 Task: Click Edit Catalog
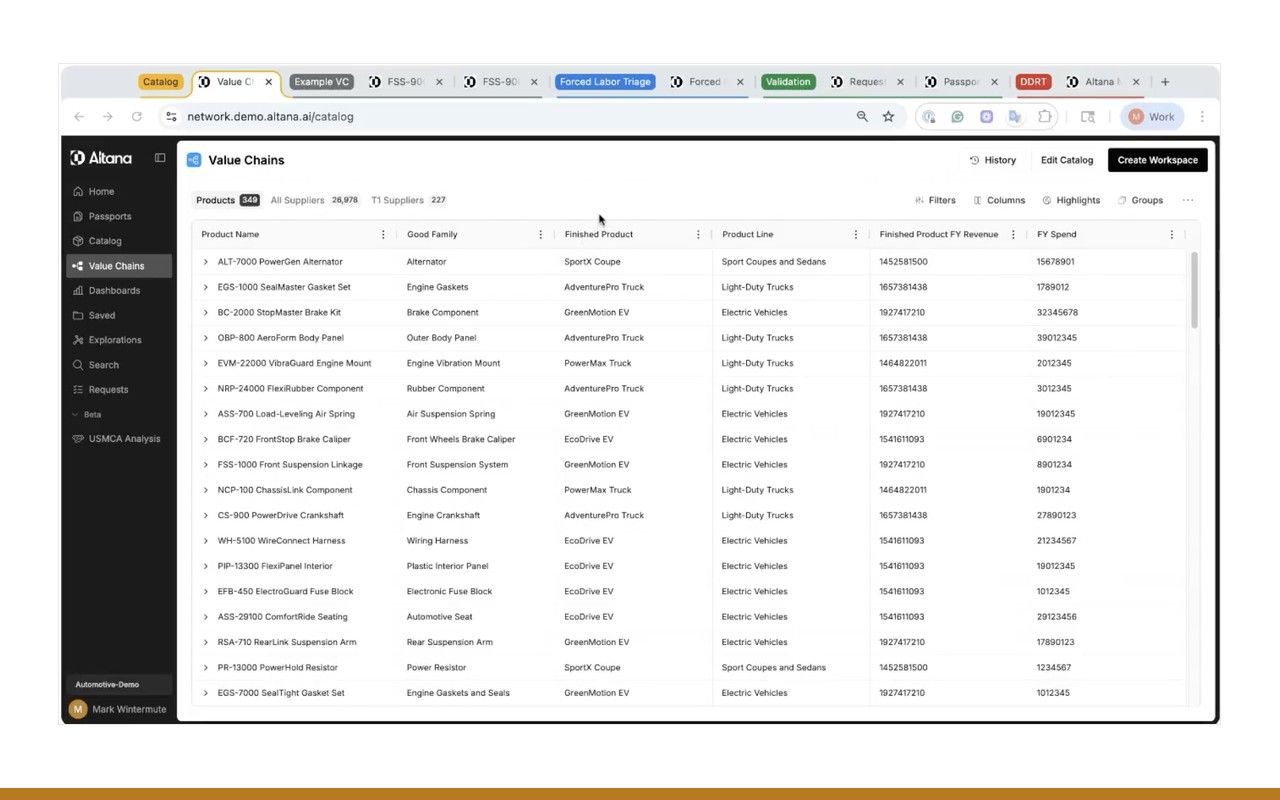(1067, 160)
